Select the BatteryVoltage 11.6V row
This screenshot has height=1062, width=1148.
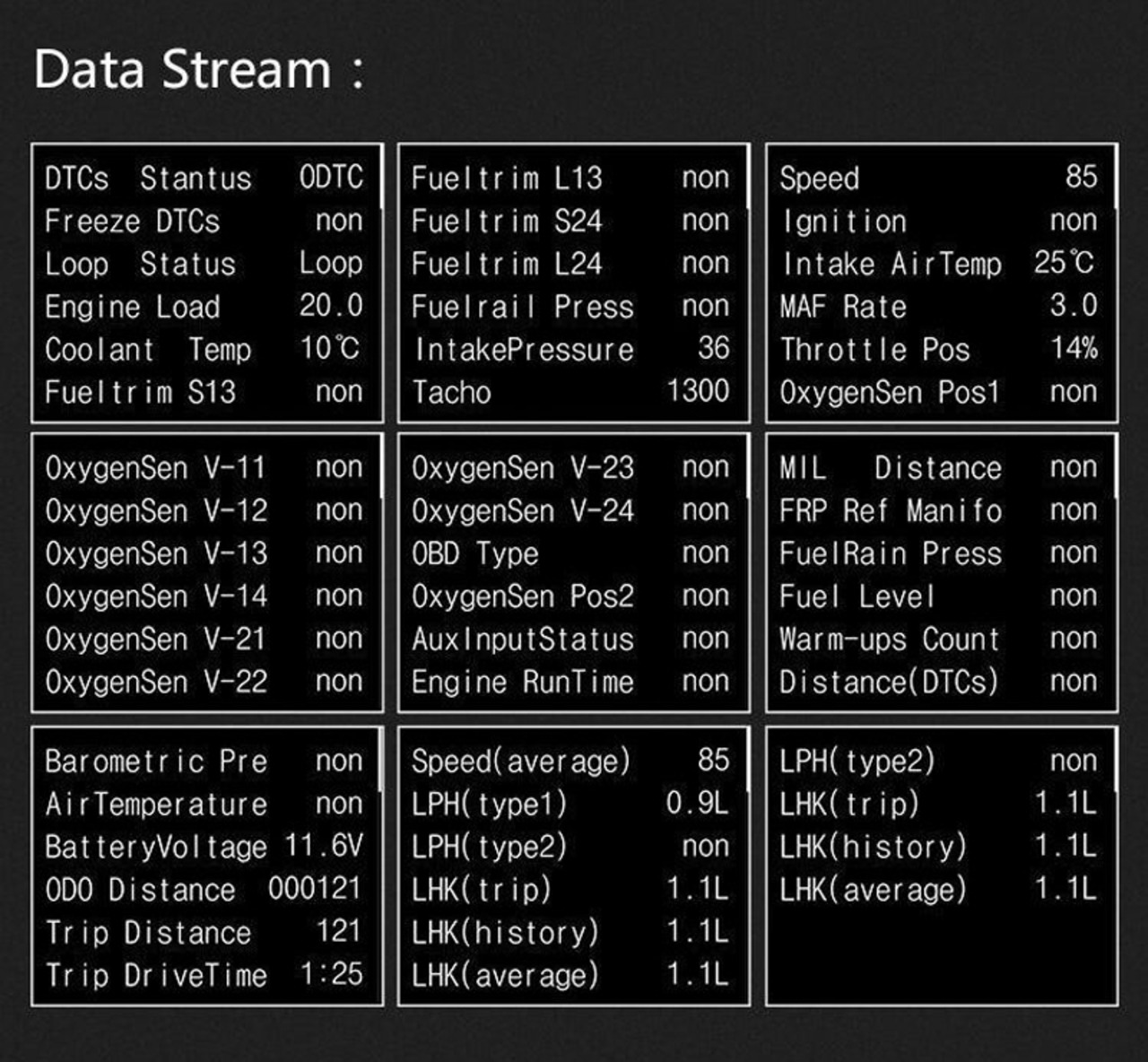click(x=204, y=847)
